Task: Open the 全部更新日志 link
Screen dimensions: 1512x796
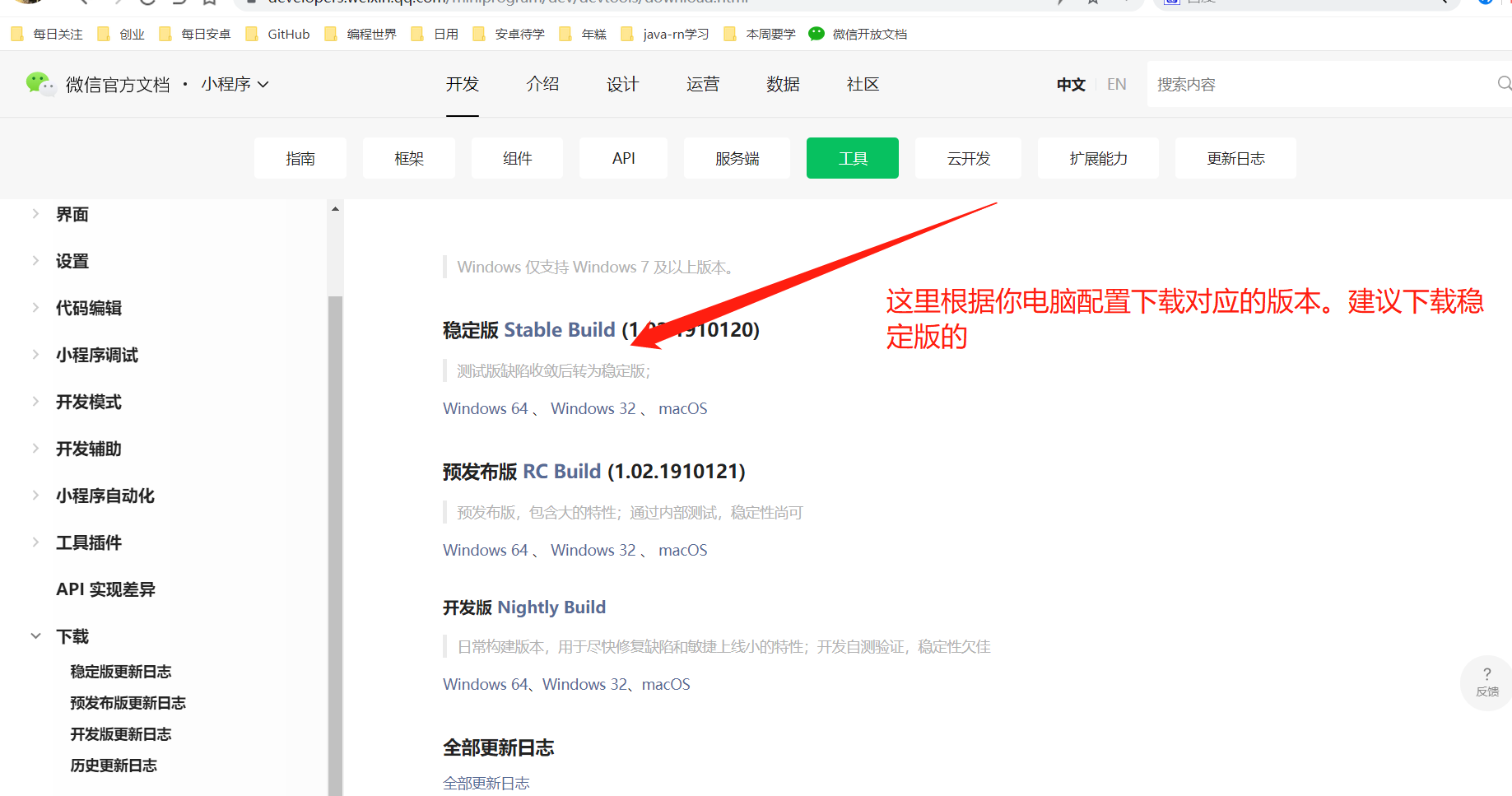Action: [x=486, y=783]
